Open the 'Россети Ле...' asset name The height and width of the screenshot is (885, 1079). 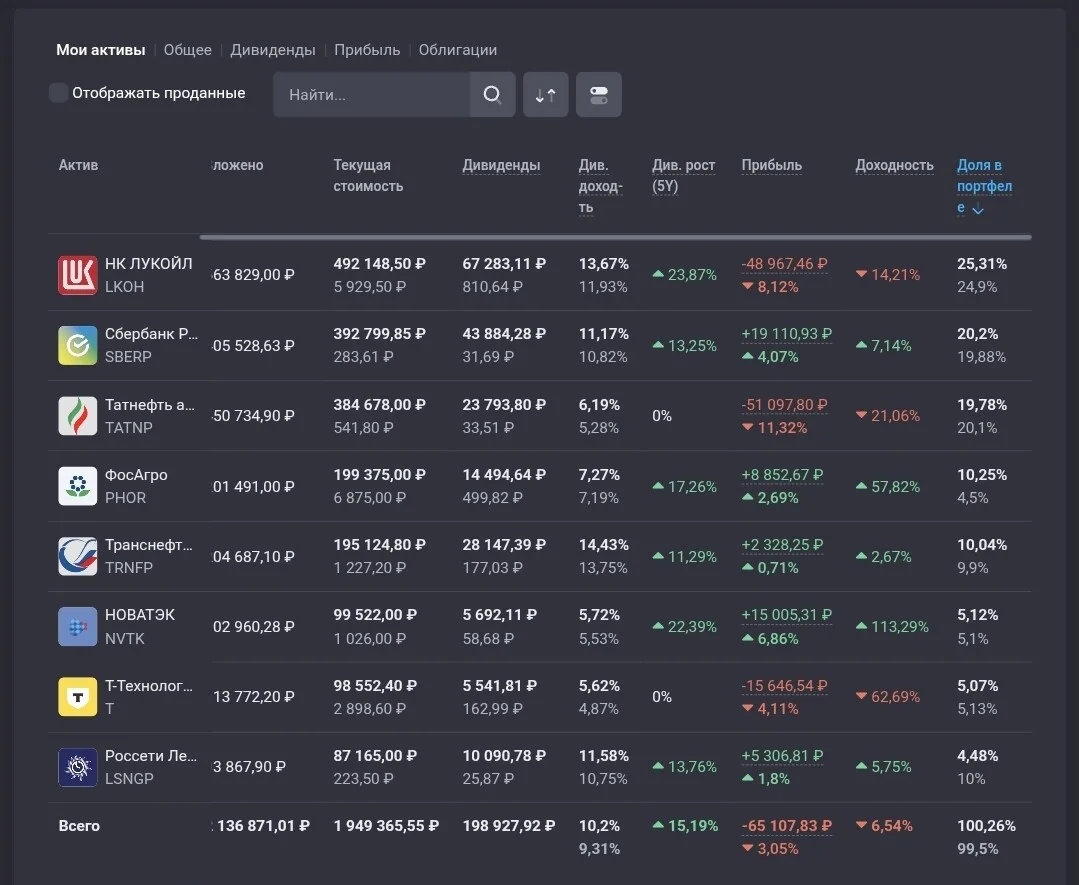pos(151,756)
